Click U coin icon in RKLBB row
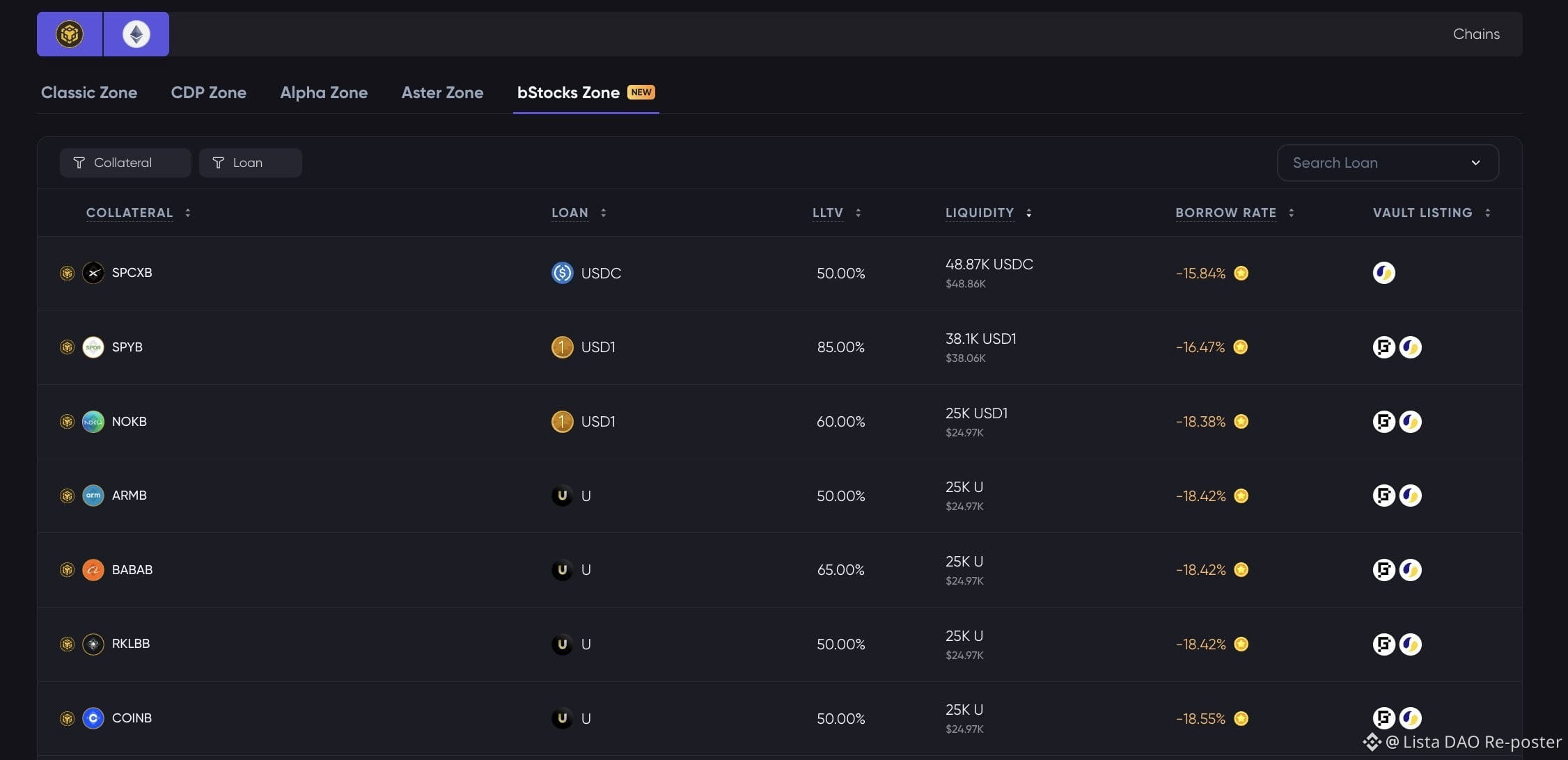Viewport: 1568px width, 760px height. point(563,644)
